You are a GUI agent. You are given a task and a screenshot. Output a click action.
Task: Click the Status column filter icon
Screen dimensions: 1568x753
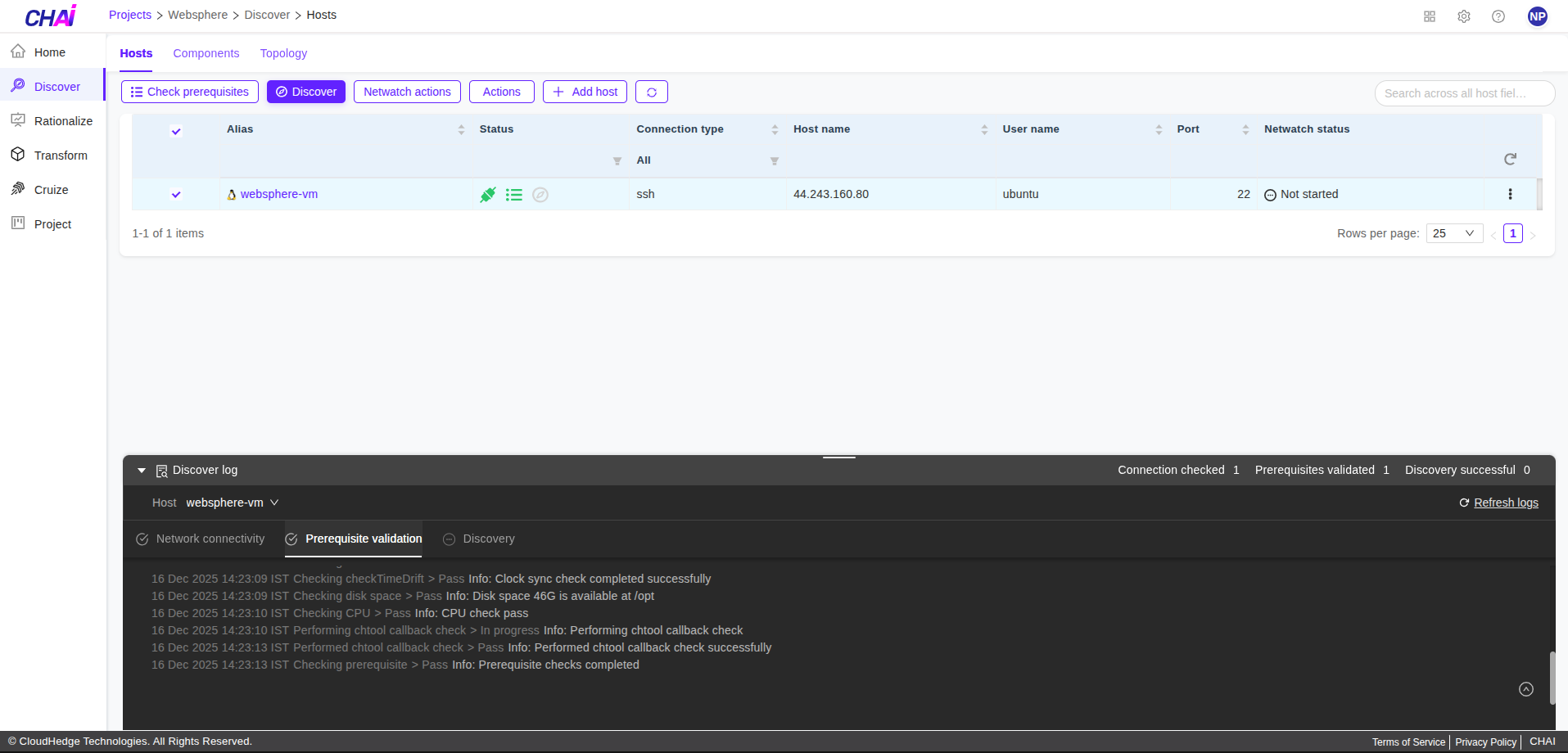[x=617, y=161]
